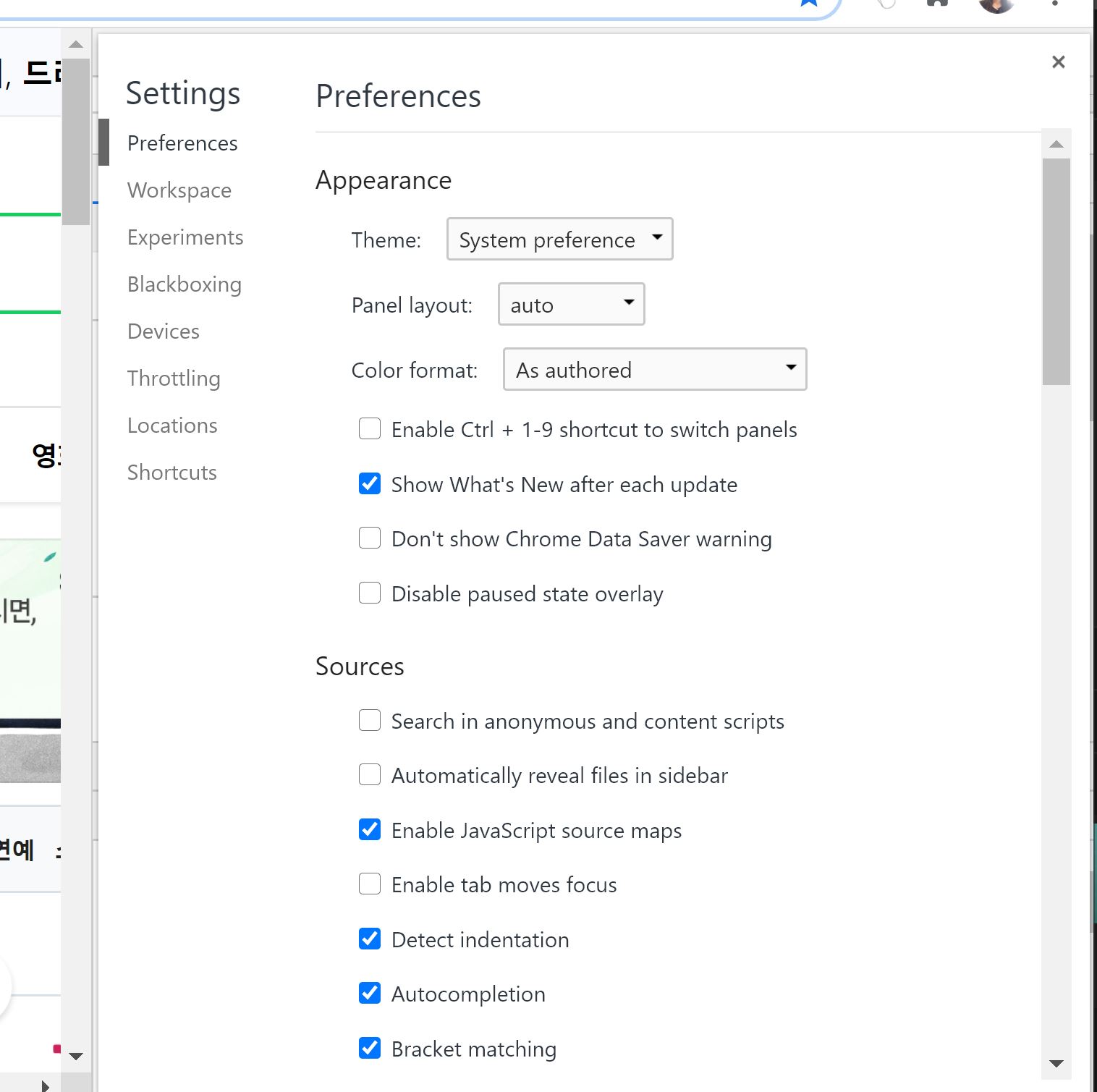This screenshot has height=1092, width=1097.
Task: Disable Bracket matching option
Action: [370, 1048]
